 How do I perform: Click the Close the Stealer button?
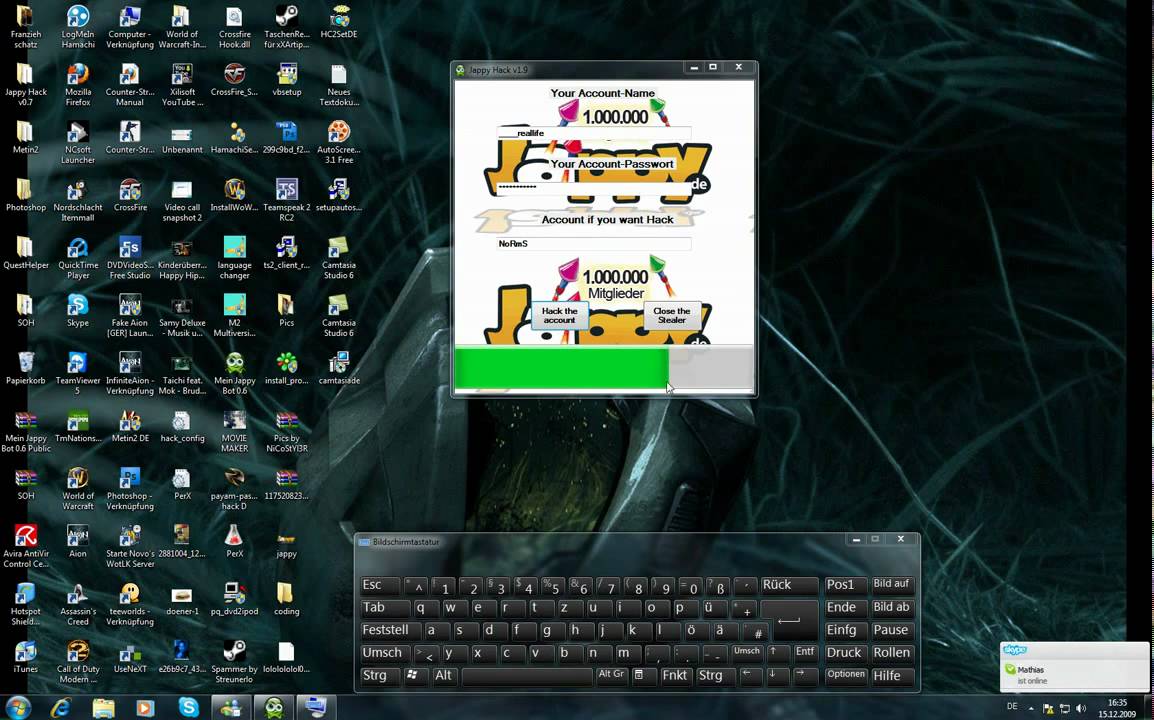point(671,316)
